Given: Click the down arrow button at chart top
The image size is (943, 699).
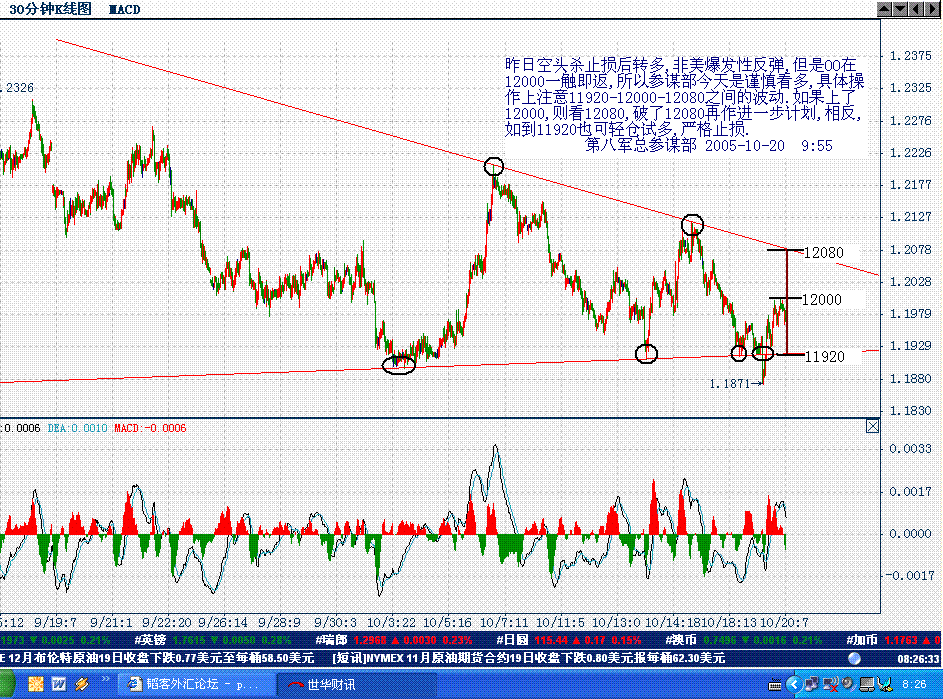Looking at the screenshot, I should (900, 9).
